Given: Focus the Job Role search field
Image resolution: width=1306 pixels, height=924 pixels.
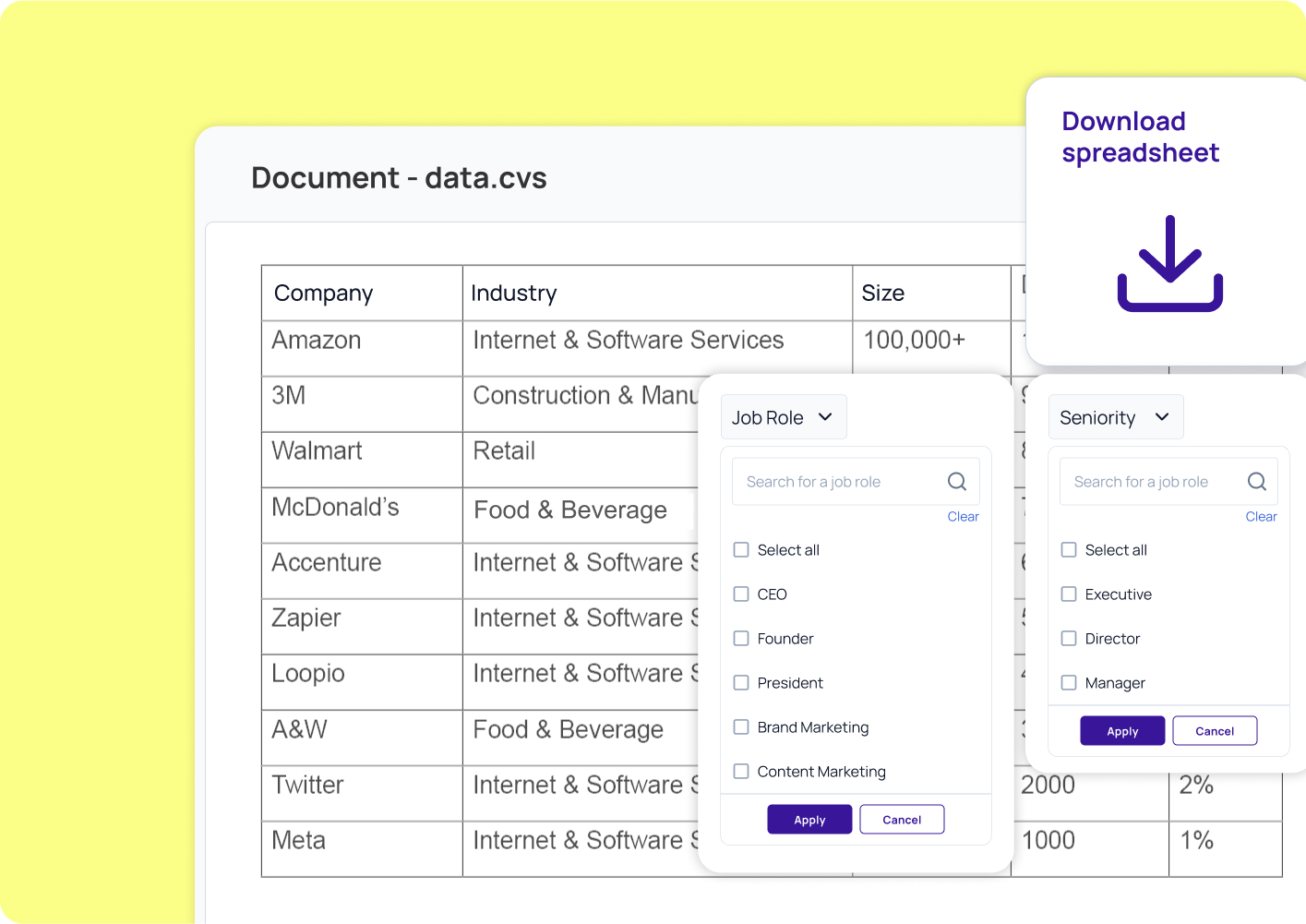Looking at the screenshot, I should click(x=856, y=482).
